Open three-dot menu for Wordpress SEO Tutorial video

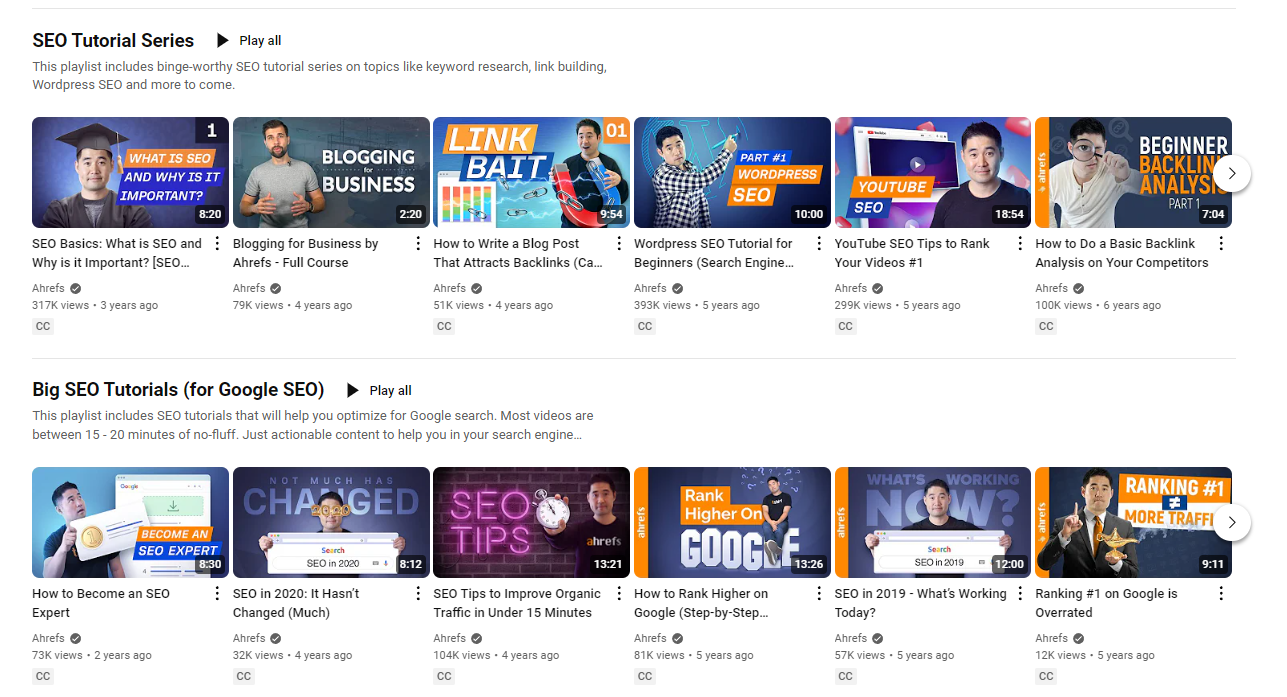(819, 244)
